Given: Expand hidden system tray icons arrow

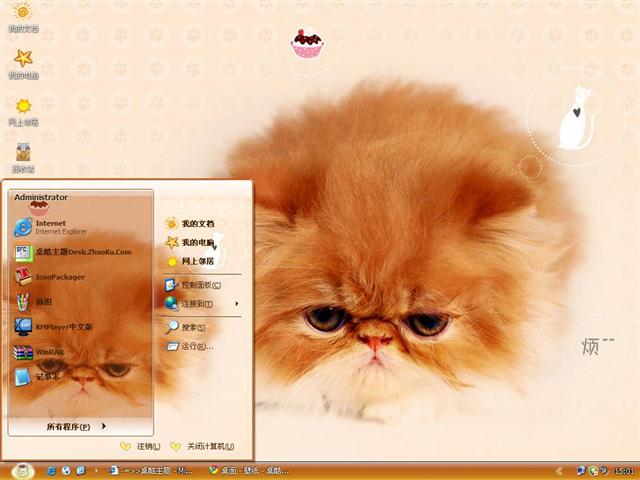Looking at the screenshot, I should pyautogui.click(x=559, y=471).
